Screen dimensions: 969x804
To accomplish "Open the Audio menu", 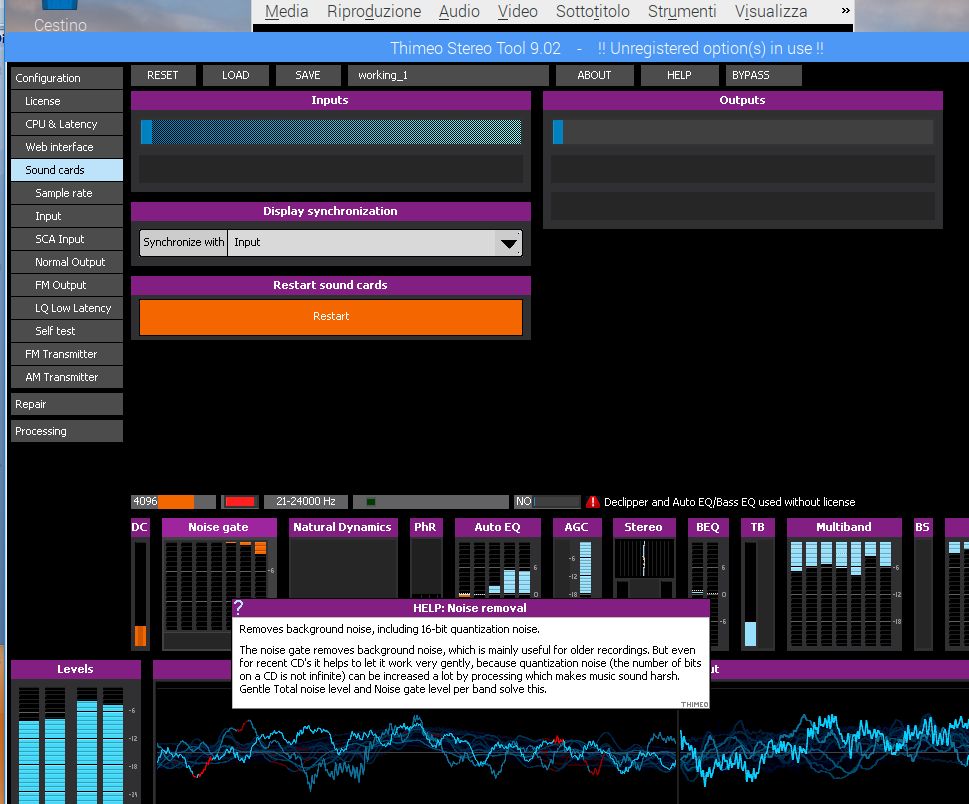I will [x=459, y=11].
